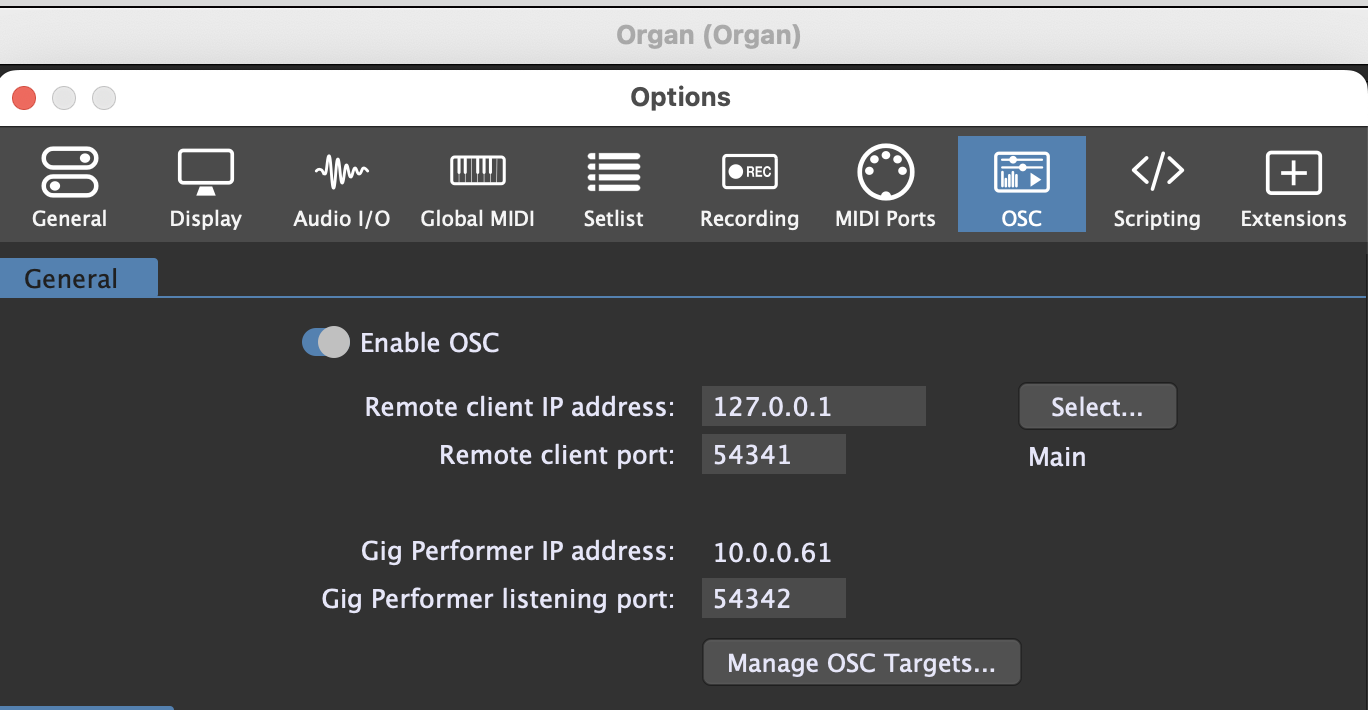Viewport: 1368px width, 710px height.
Task: Click the Select... button
Action: tap(1097, 407)
